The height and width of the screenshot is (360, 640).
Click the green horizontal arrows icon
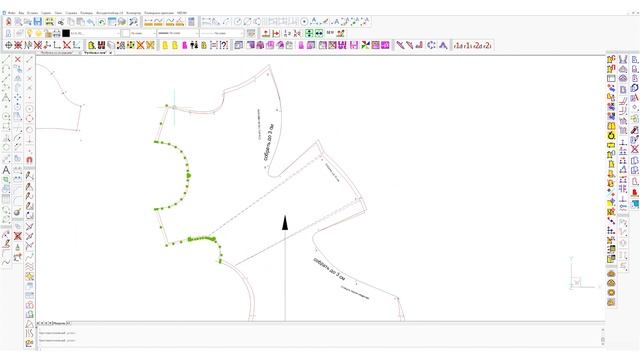[319, 33]
